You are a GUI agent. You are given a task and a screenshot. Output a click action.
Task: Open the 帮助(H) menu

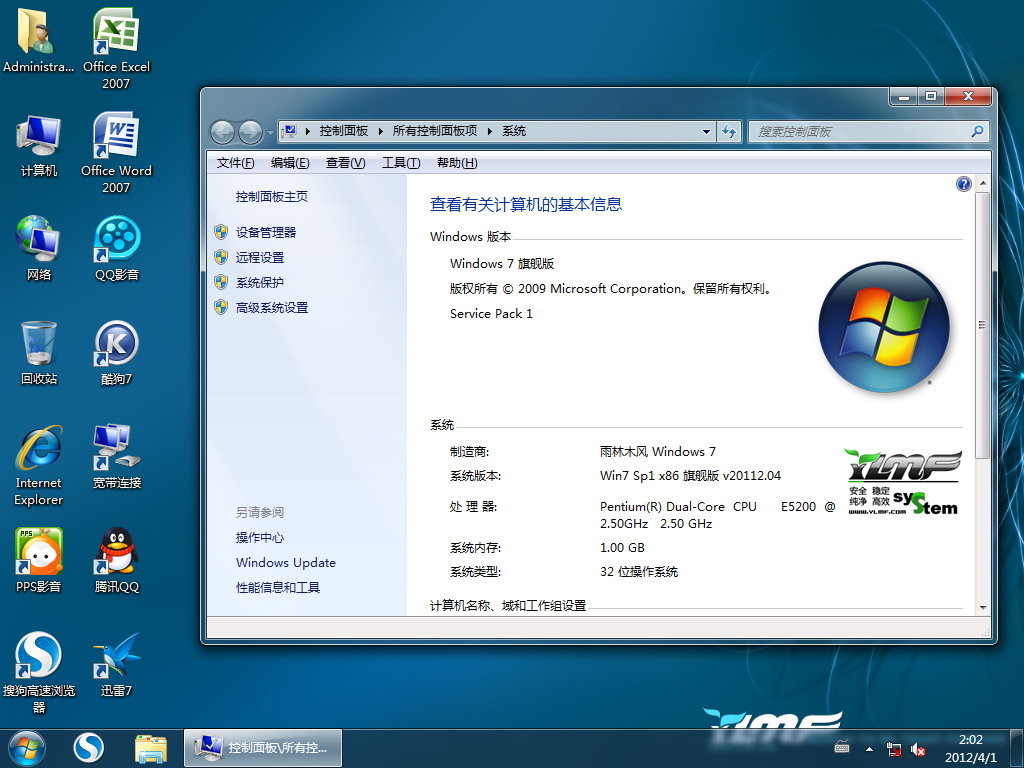pos(457,163)
